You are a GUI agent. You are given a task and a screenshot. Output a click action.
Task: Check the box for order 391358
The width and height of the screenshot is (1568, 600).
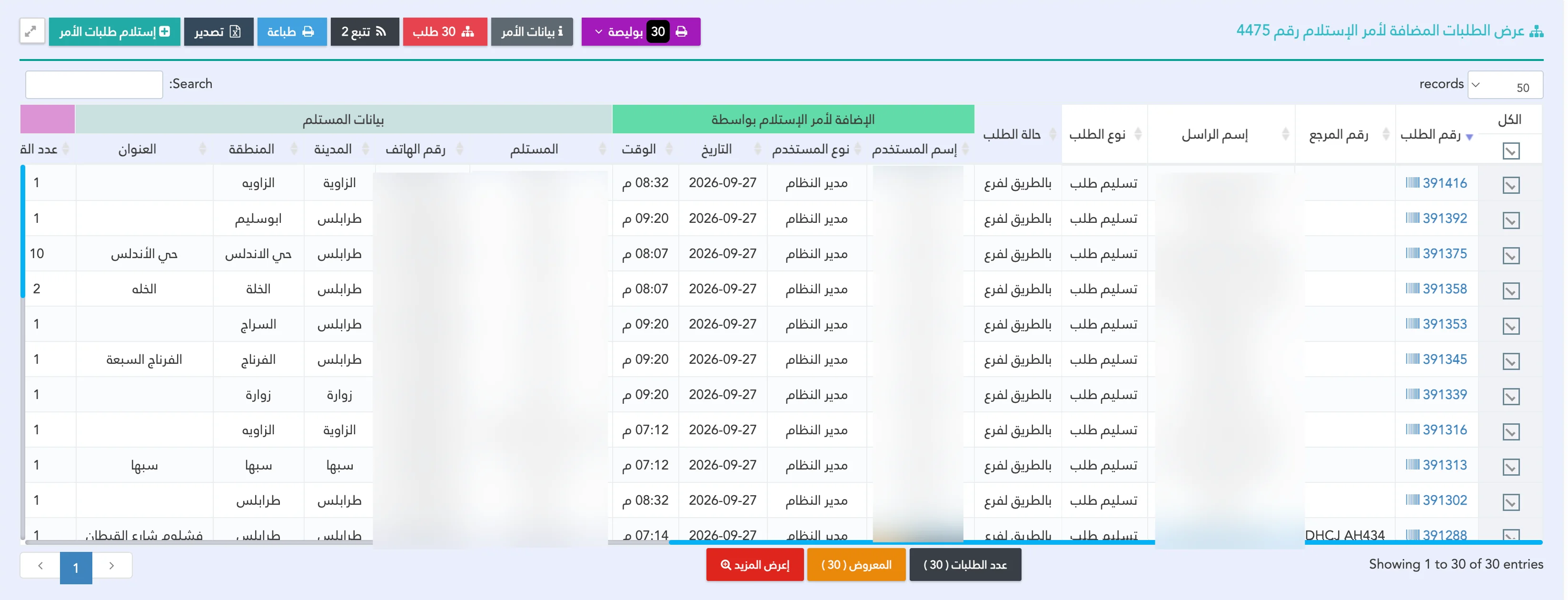[x=1511, y=290]
